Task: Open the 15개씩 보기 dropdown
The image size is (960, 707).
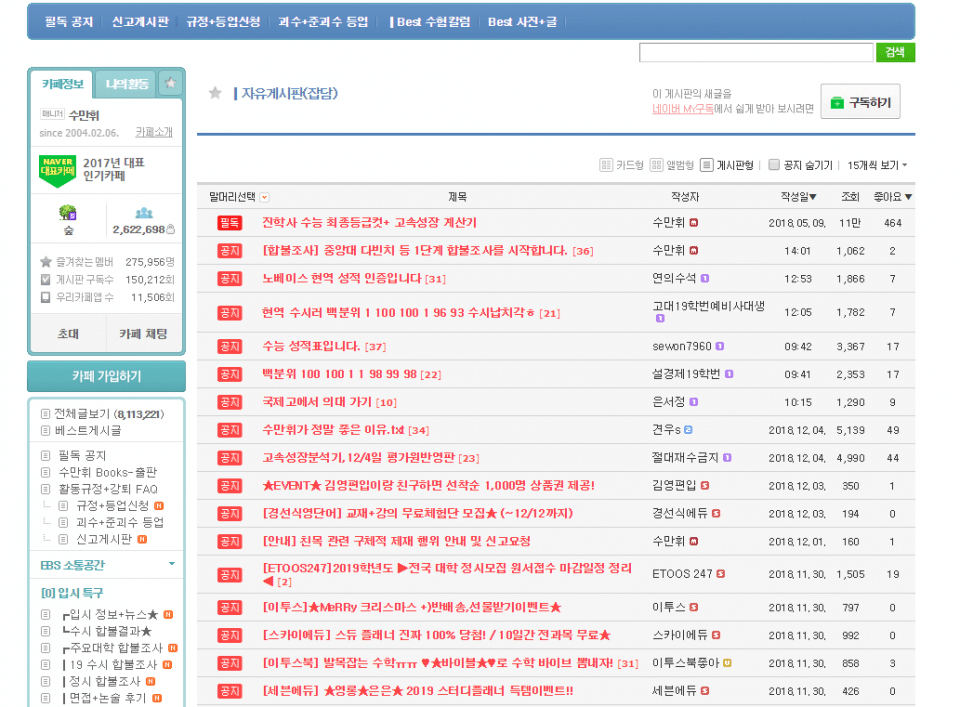Action: tap(877, 165)
